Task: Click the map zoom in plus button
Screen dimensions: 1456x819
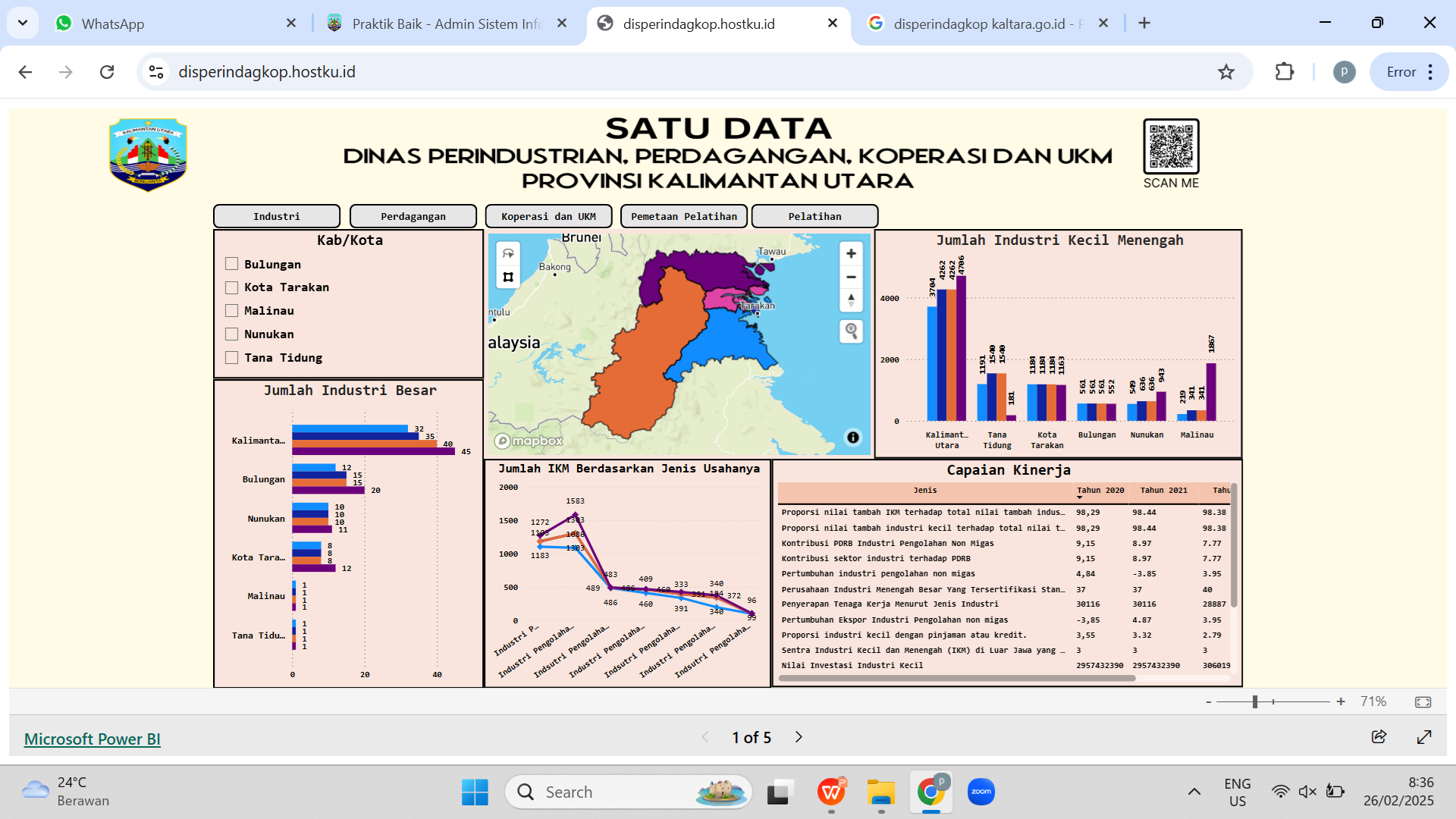Action: click(x=851, y=254)
